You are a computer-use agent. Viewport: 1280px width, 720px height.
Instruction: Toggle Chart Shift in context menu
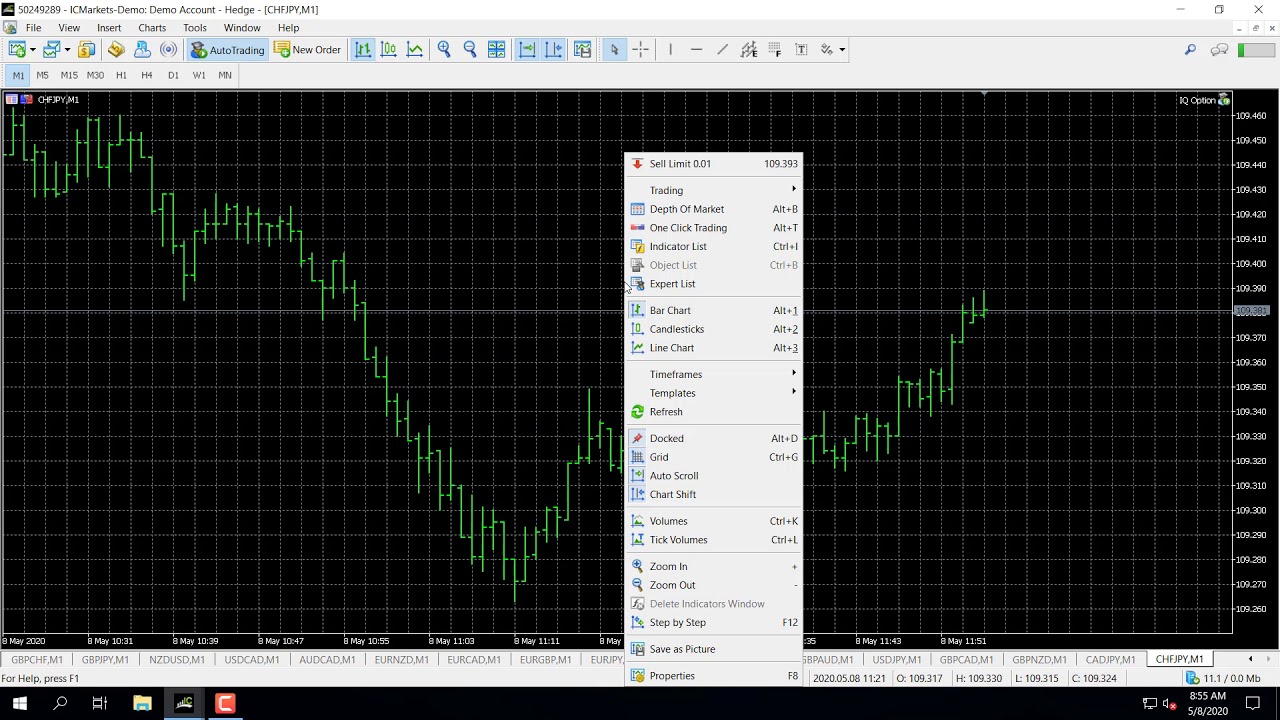click(714, 494)
